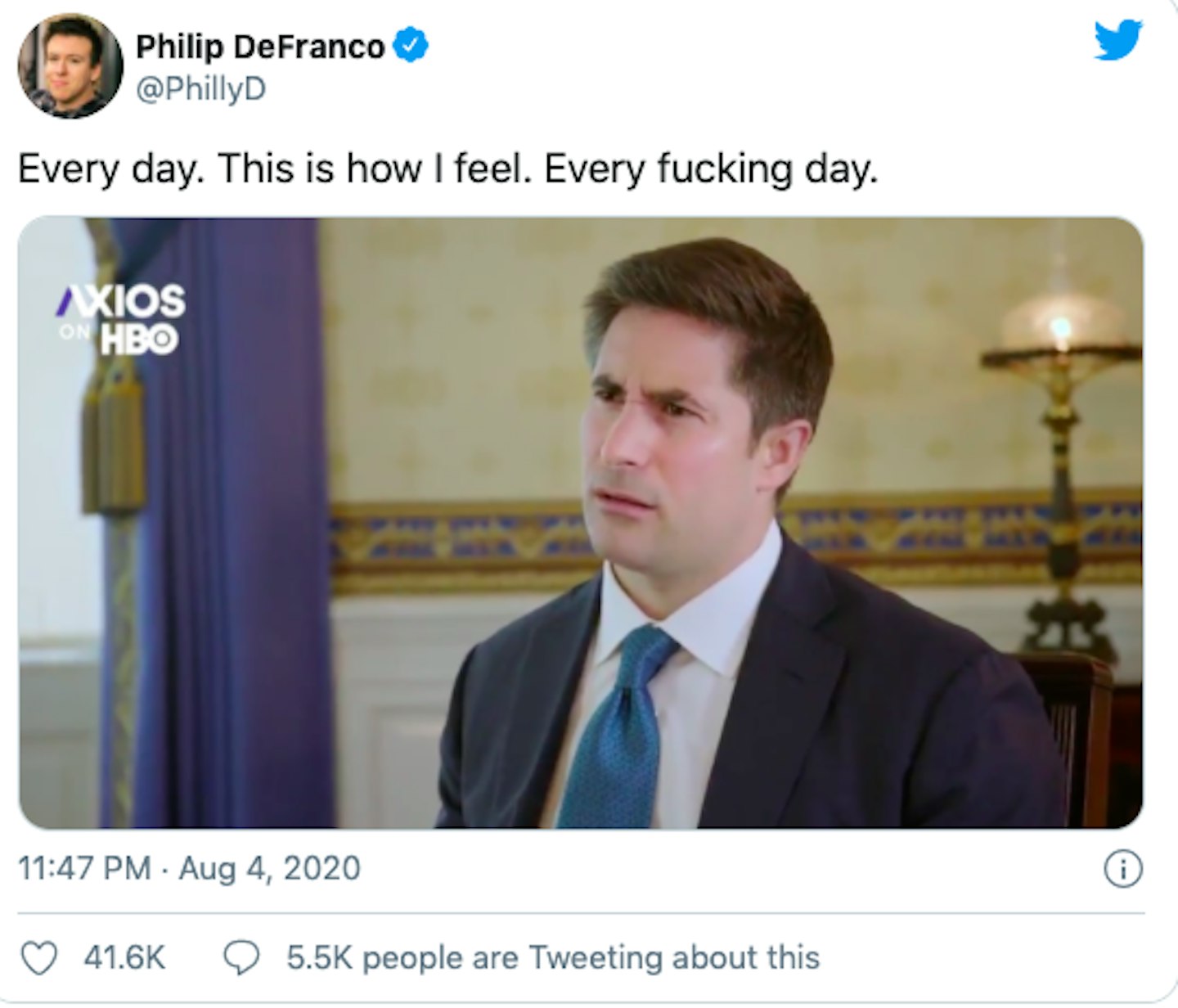
Task: Open the tweet info icon
Action: click(1122, 869)
